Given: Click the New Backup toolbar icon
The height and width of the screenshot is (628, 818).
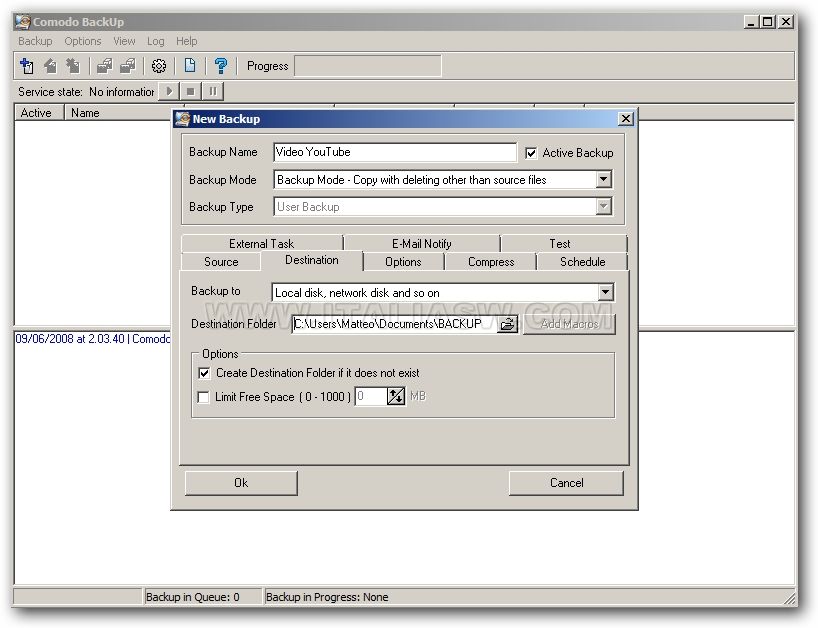Looking at the screenshot, I should pos(27,66).
